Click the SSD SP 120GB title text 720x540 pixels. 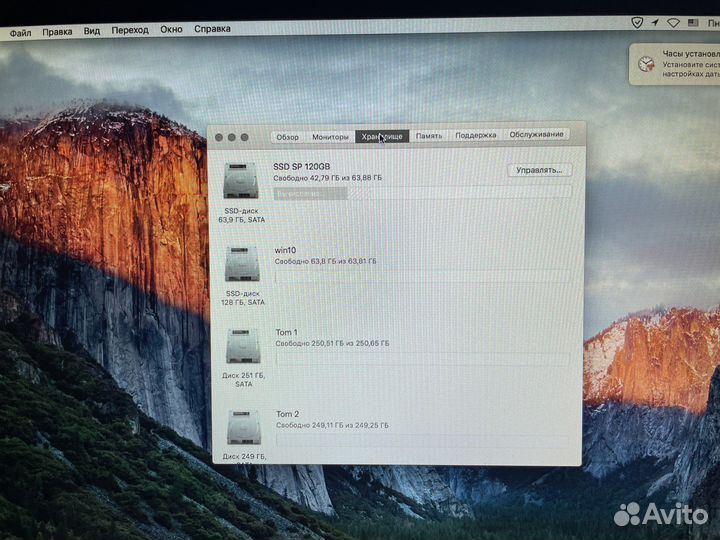[302, 167]
